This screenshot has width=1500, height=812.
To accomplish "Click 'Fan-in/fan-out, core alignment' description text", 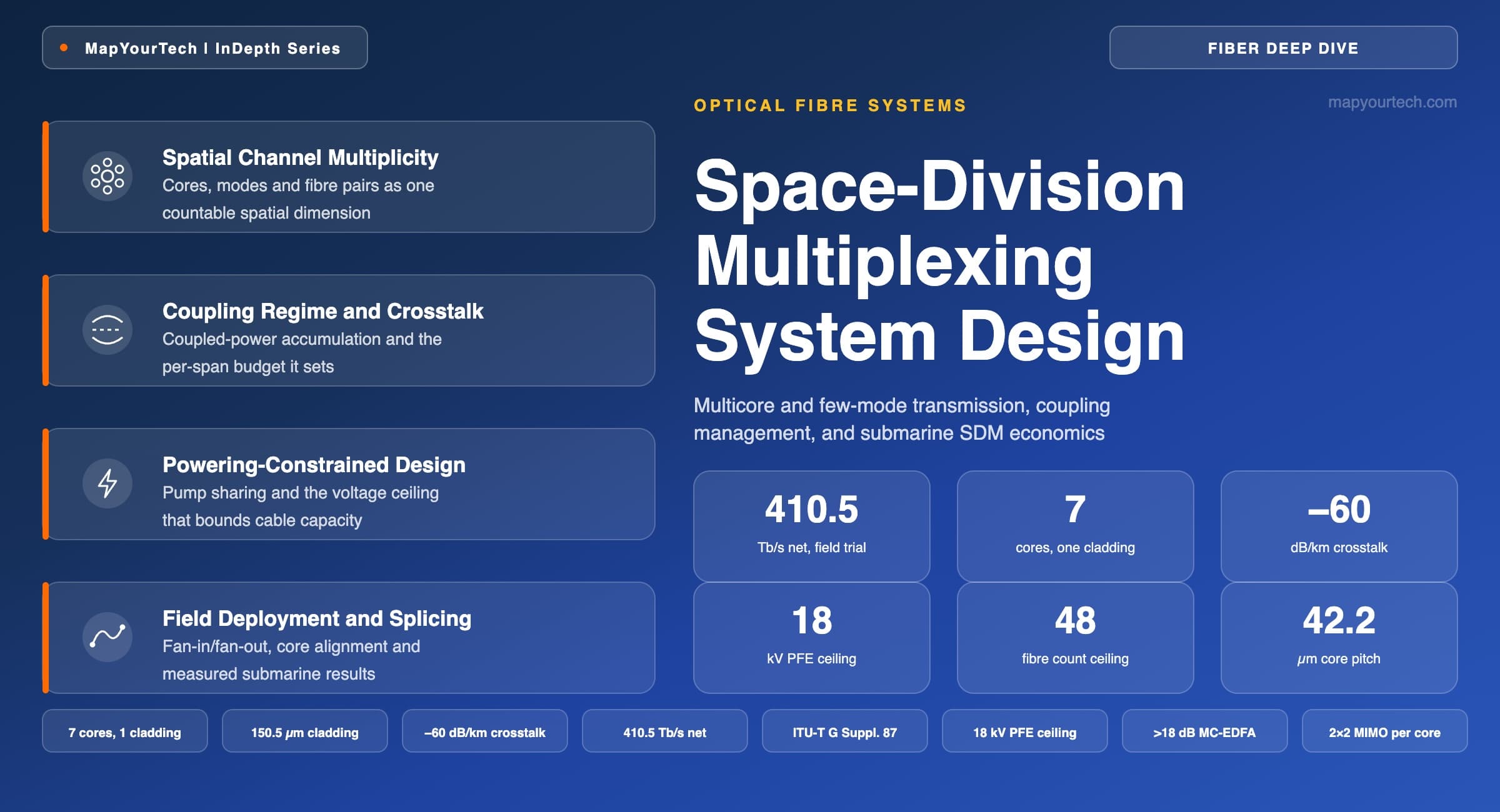I will tap(291, 660).
